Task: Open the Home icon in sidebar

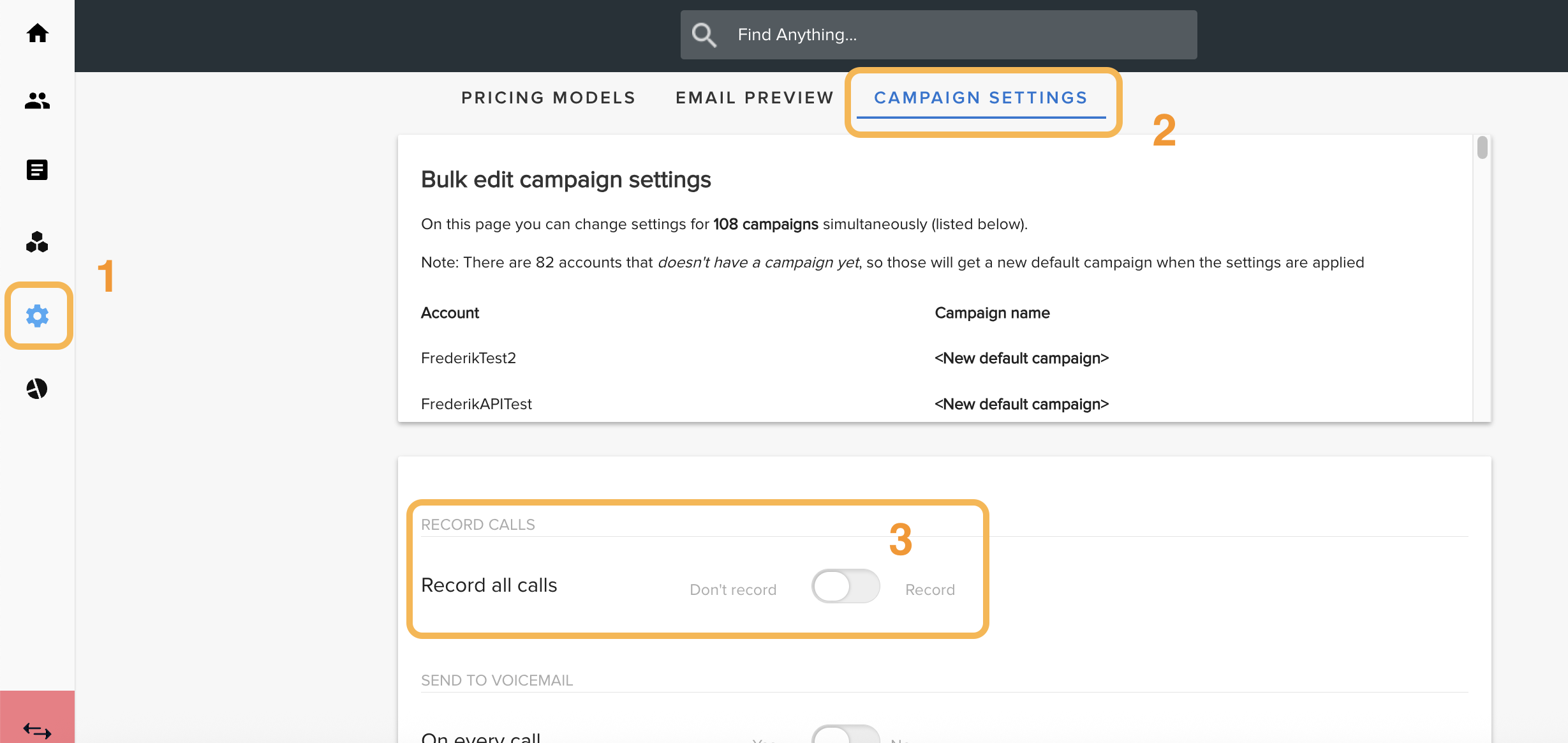Action: (37, 33)
